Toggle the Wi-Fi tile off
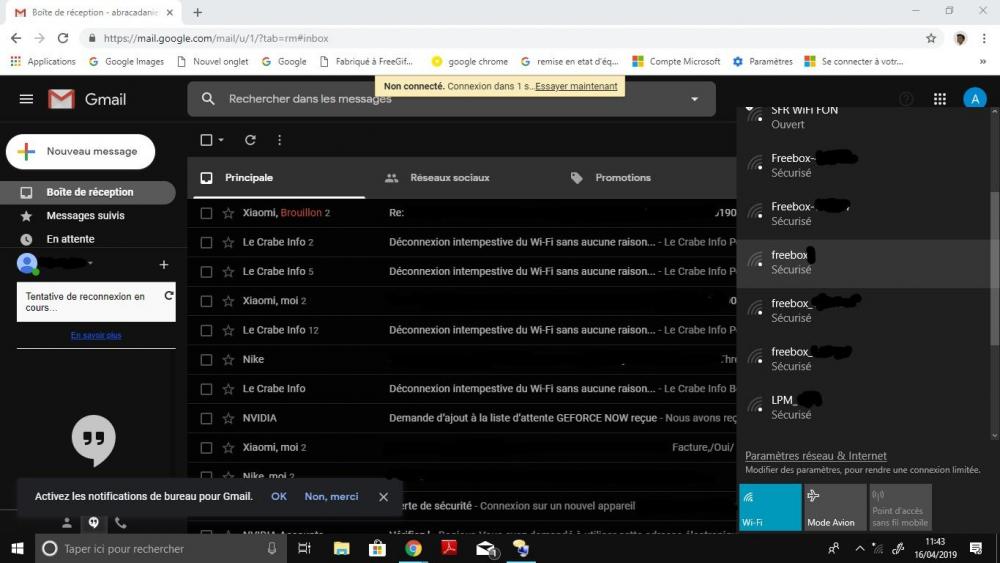This screenshot has height=563, width=1000. [770, 507]
